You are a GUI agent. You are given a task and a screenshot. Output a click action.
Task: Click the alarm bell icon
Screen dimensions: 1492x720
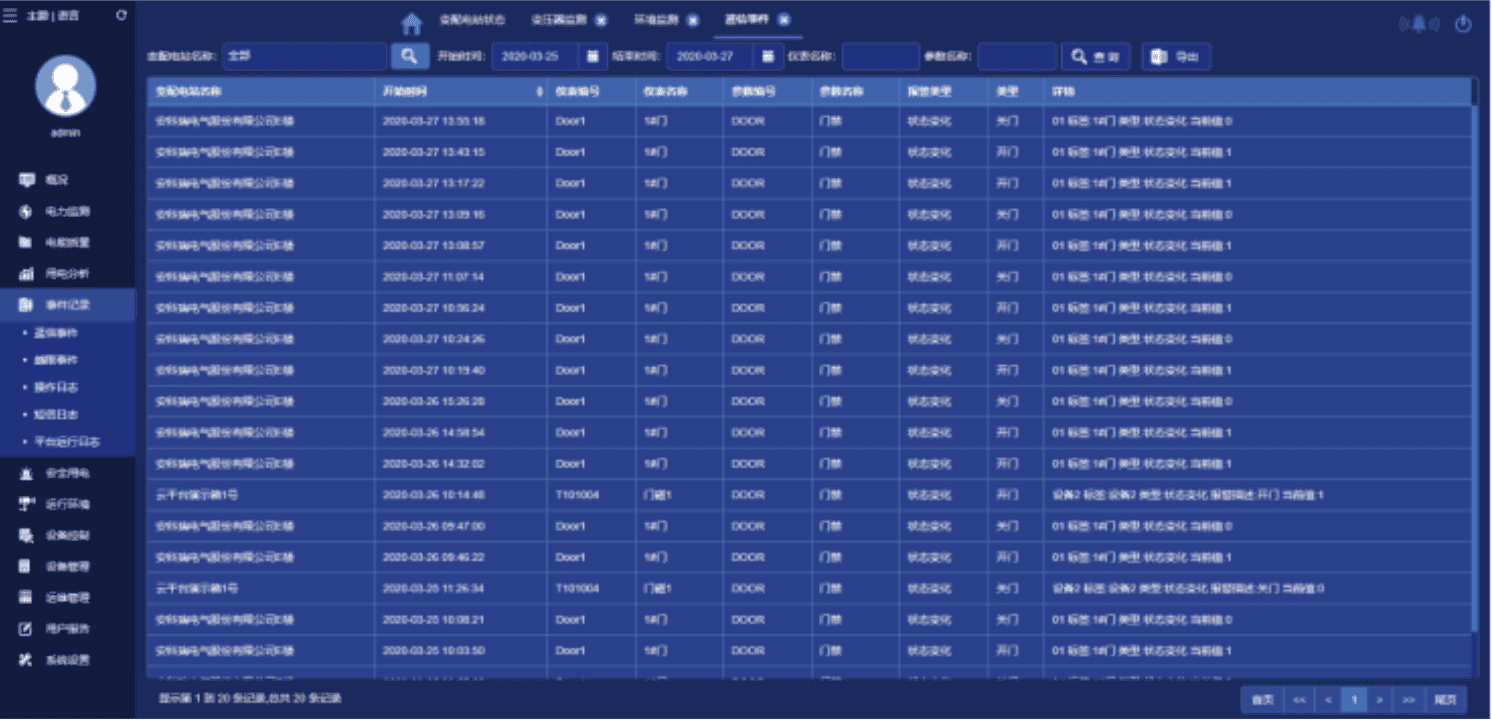[x=1418, y=24]
